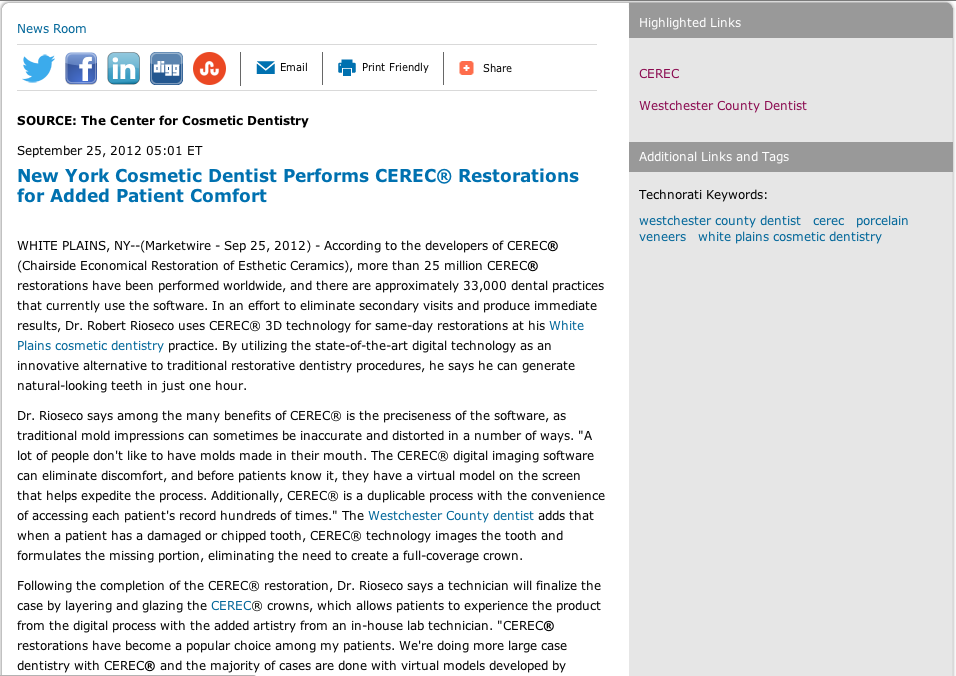Screen dimensions: 956x676
Task: Share the article on Facebook
Action: (81, 68)
